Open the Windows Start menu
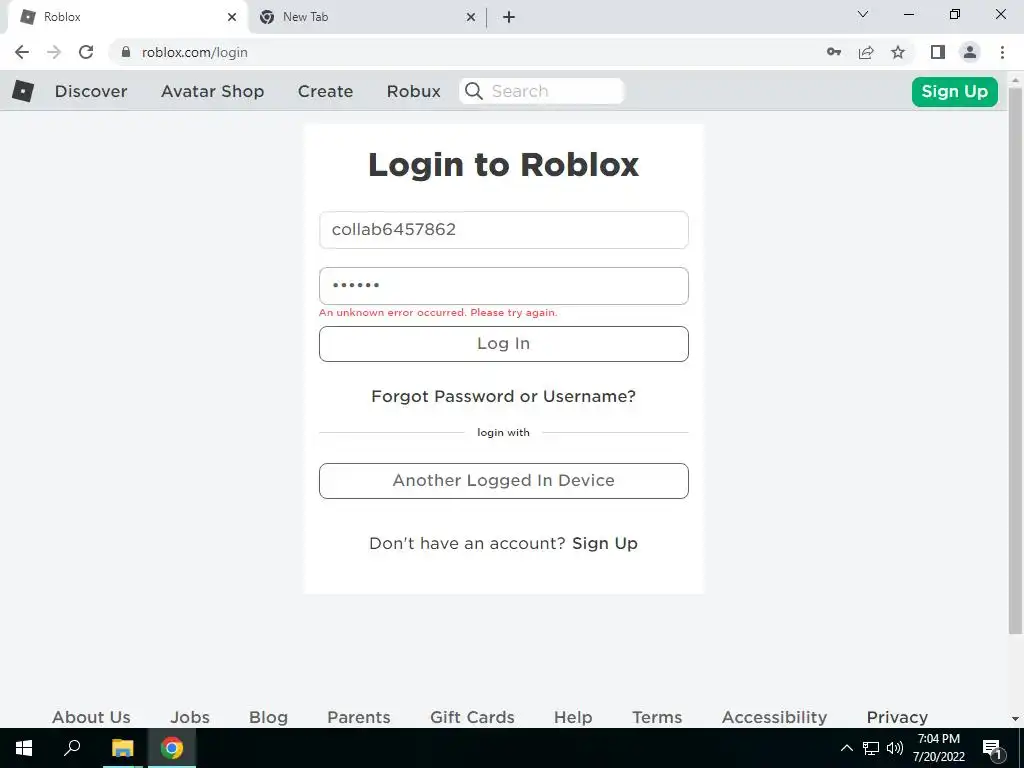The image size is (1024, 768). [24, 748]
